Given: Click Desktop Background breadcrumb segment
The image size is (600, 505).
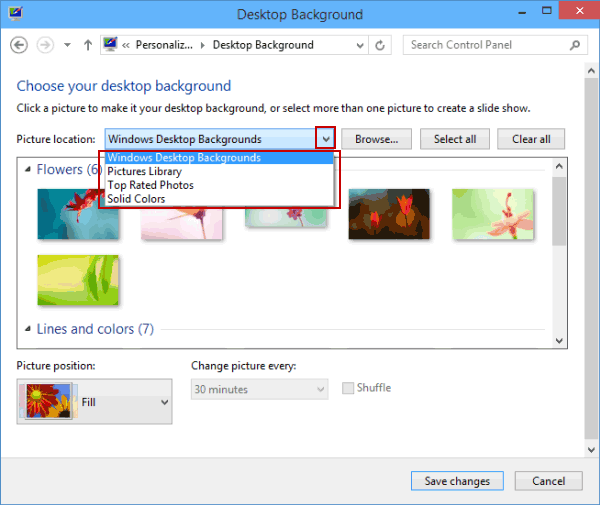Looking at the screenshot, I should tap(263, 45).
